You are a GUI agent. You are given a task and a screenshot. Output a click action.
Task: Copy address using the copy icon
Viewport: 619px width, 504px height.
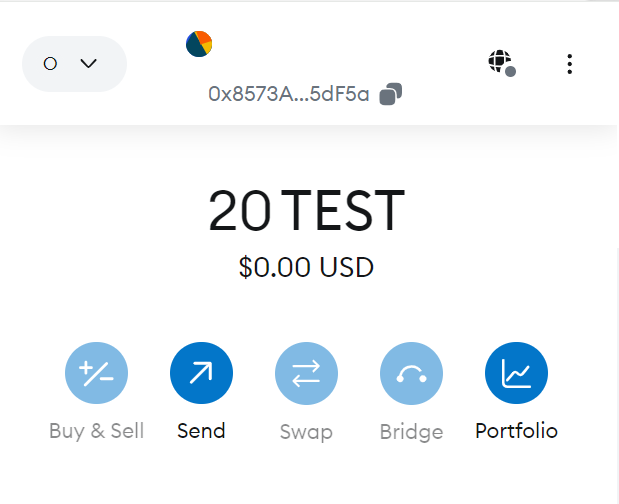390,94
